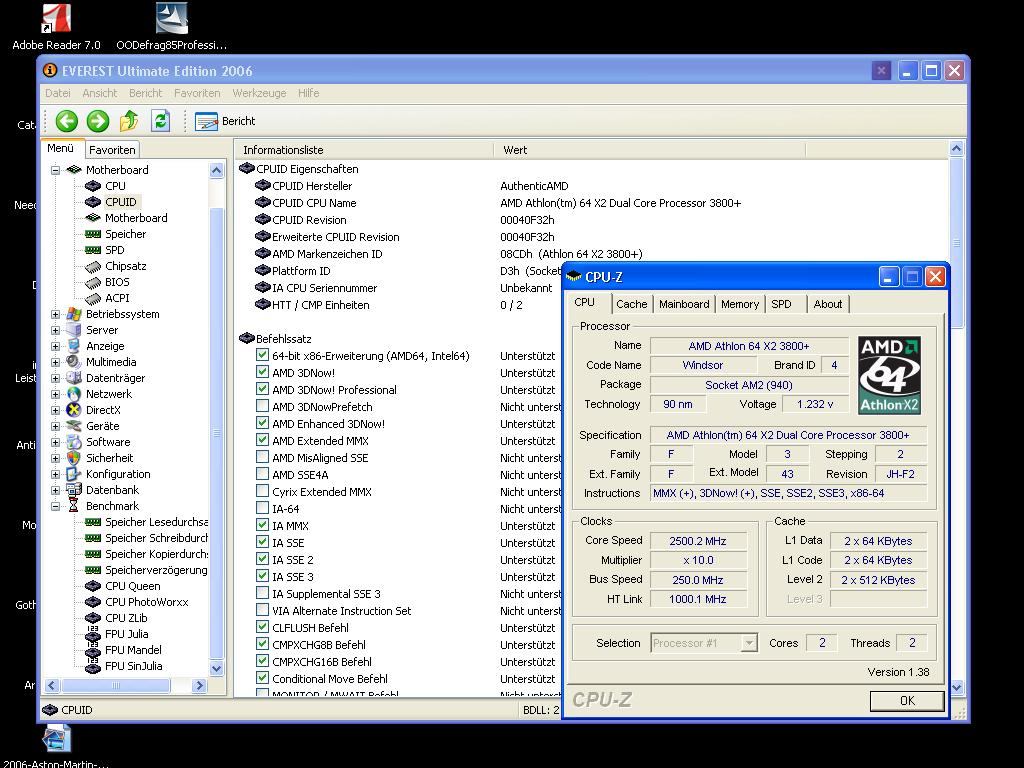Click the Wert column header
Screen dimensions: 1024x768
(x=650, y=150)
